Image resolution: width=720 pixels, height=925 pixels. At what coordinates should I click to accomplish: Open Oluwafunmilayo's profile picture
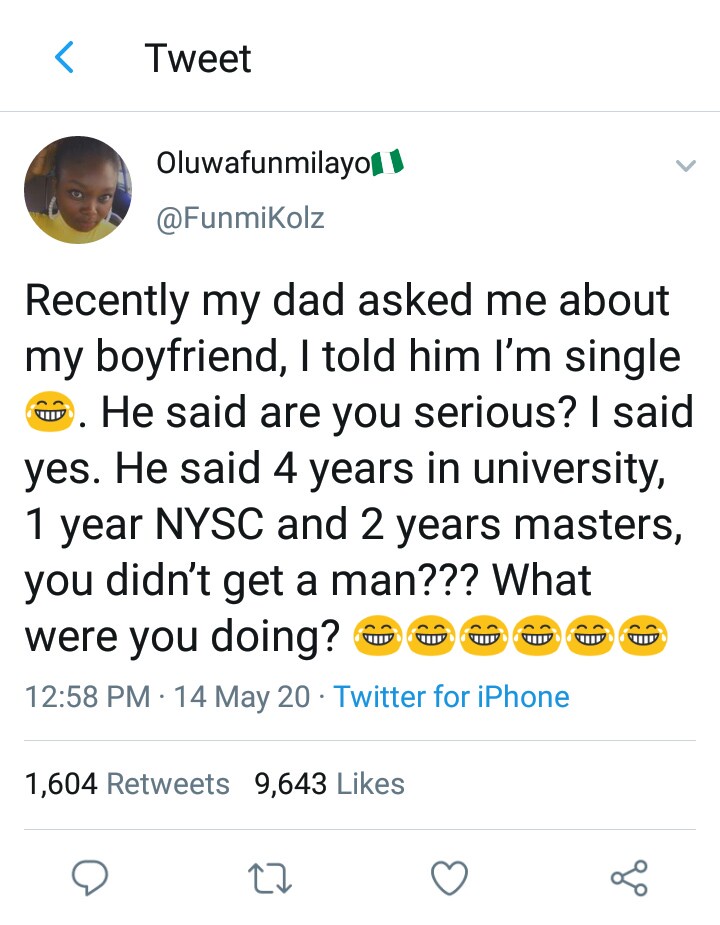click(x=78, y=190)
